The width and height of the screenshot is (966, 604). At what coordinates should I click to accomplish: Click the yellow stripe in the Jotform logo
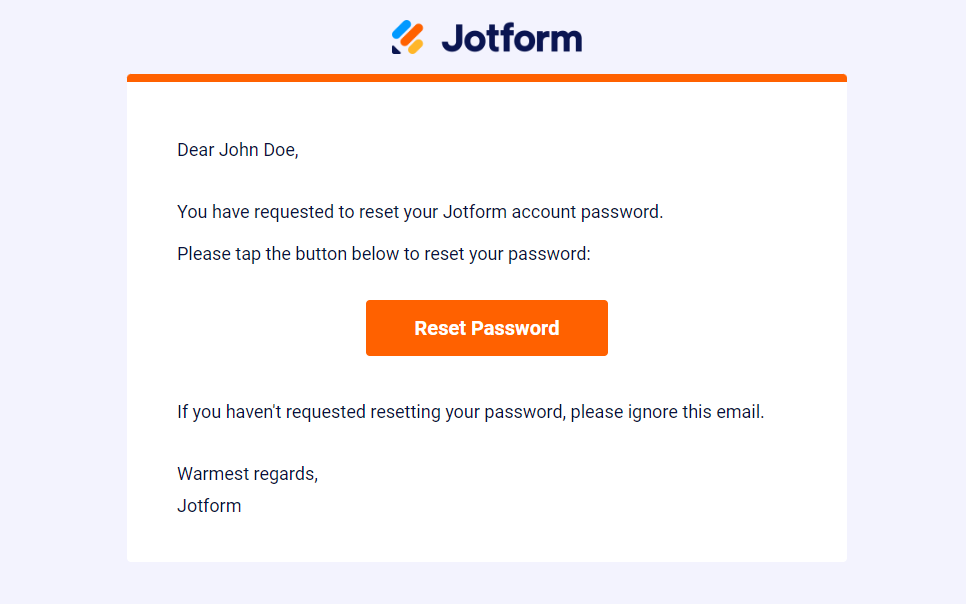pos(416,45)
